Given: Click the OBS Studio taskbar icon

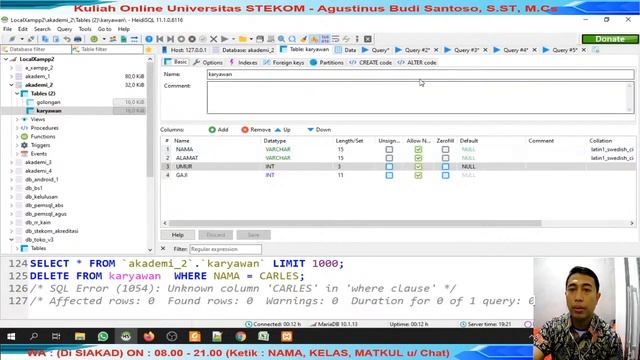Looking at the screenshot, I should (x=171, y=336).
